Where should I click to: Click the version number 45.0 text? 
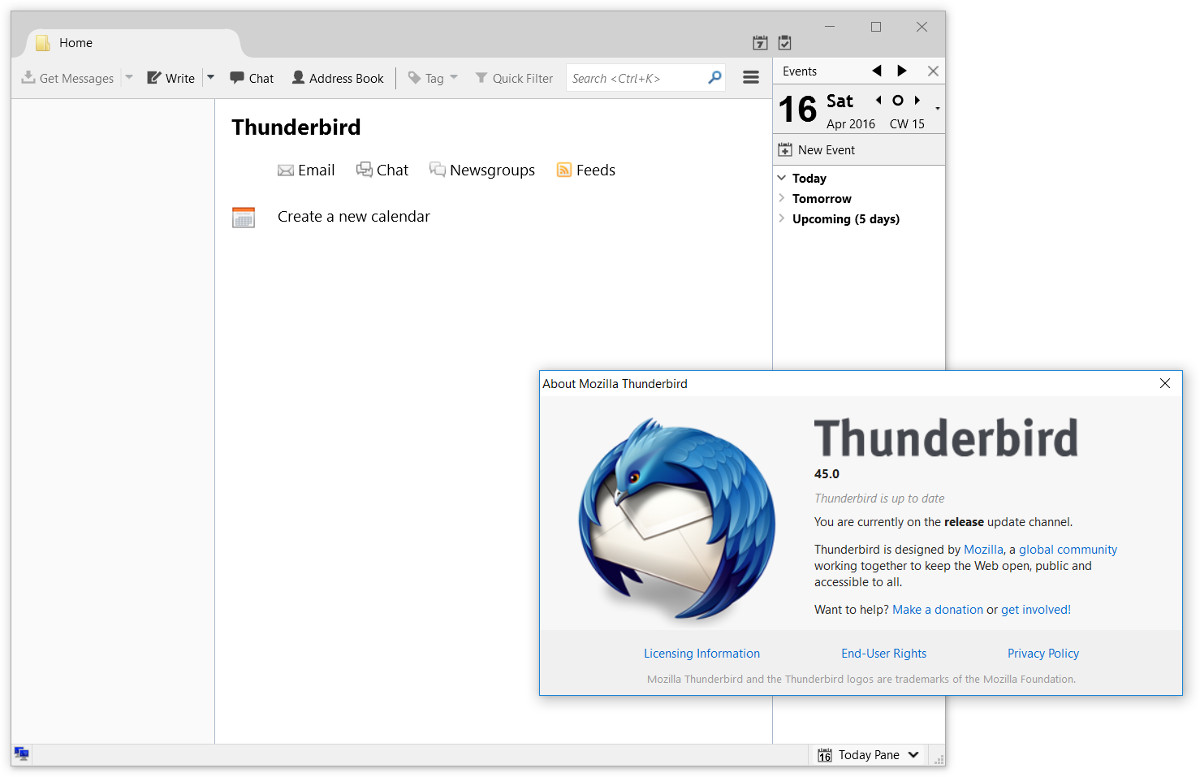point(827,474)
